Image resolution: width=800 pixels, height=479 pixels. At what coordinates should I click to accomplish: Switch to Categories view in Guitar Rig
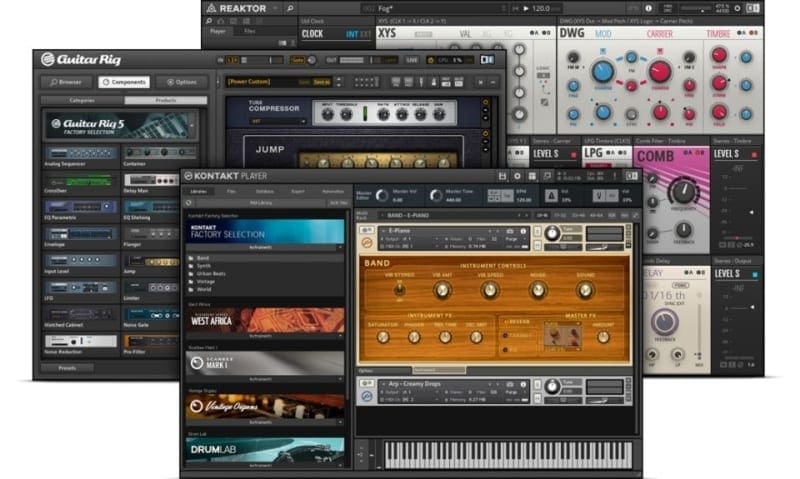tap(82, 100)
